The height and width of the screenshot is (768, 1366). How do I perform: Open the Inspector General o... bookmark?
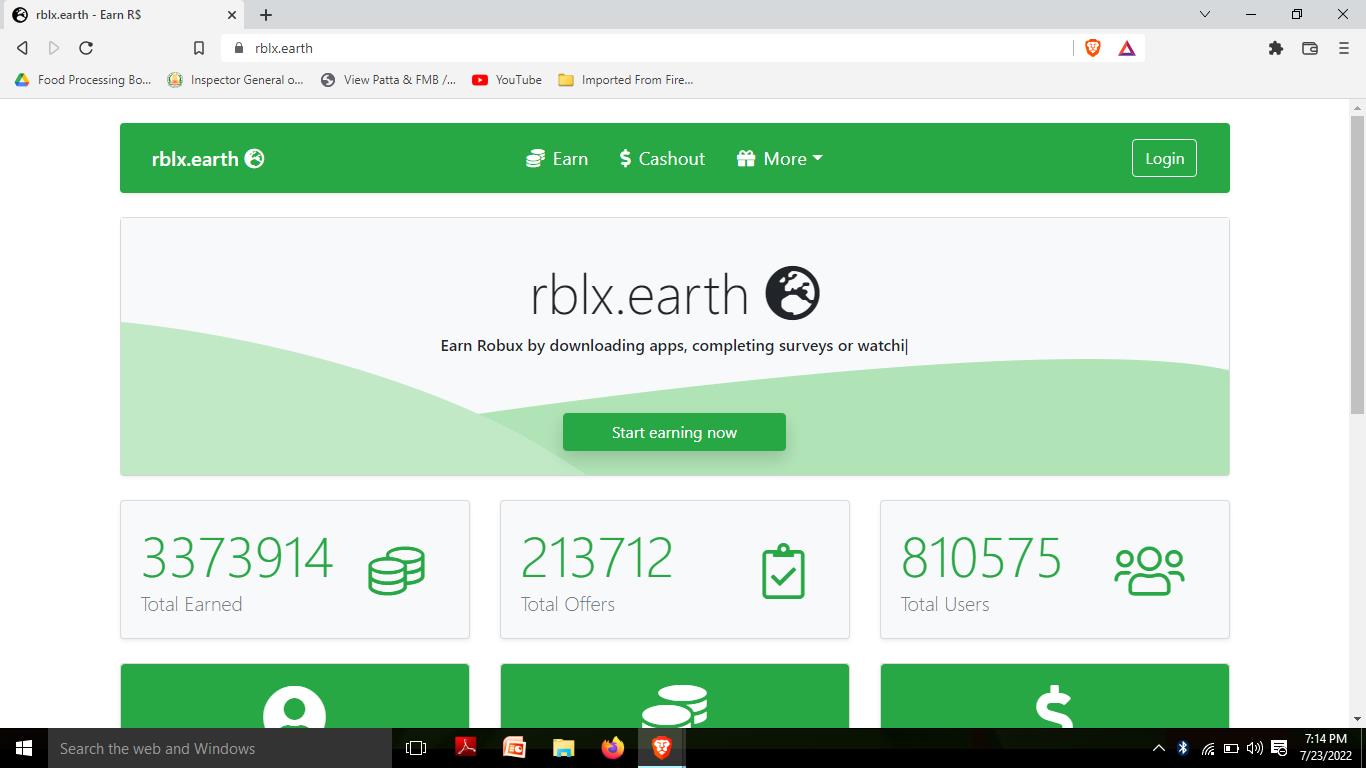click(x=235, y=80)
